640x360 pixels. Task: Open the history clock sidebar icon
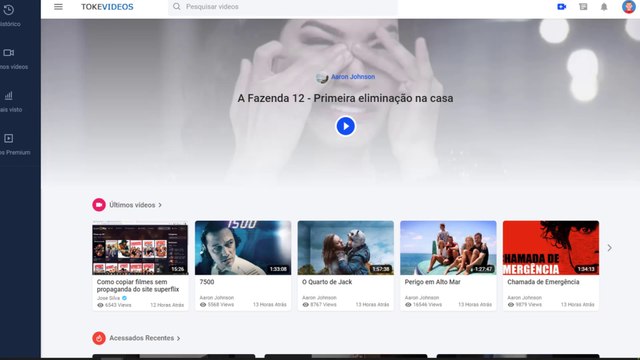coord(9,10)
